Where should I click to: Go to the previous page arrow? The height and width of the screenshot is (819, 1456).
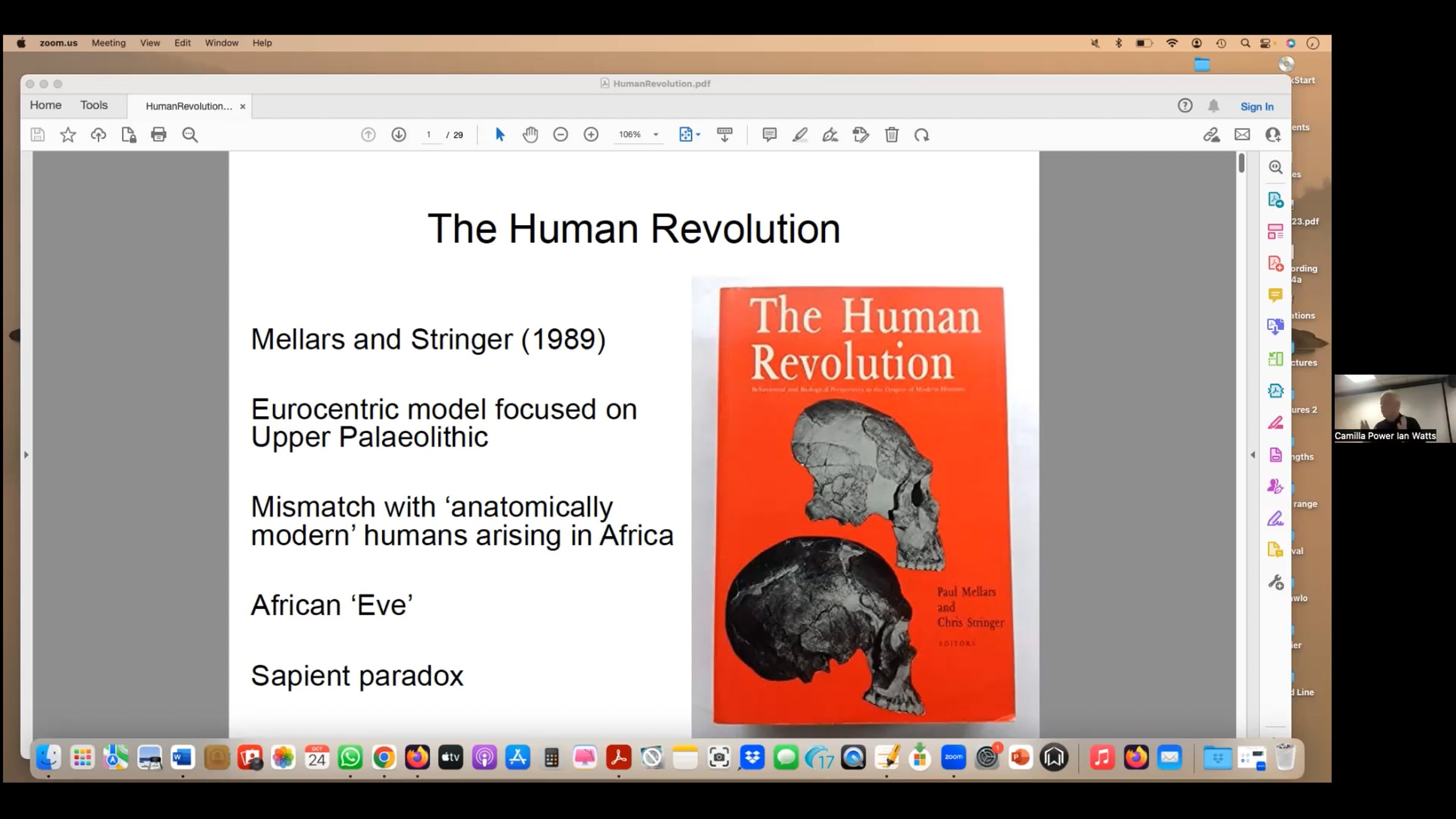[x=368, y=135]
